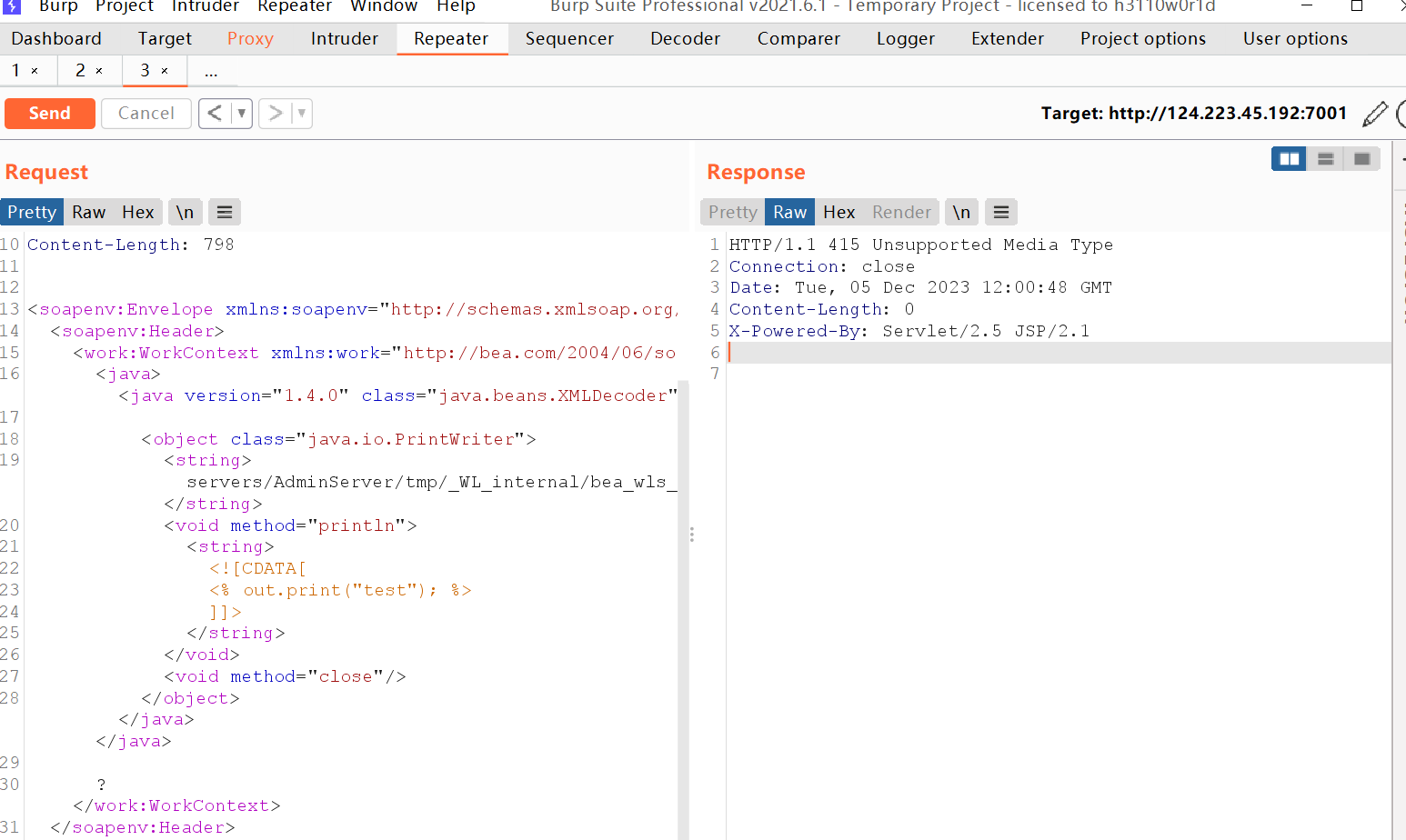Viewport: 1406px width, 840px height.
Task: Click the X-Powered-By response header
Action: point(909,331)
